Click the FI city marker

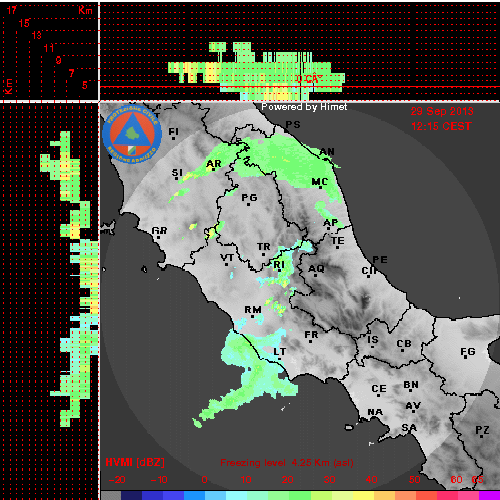[x=173, y=138]
